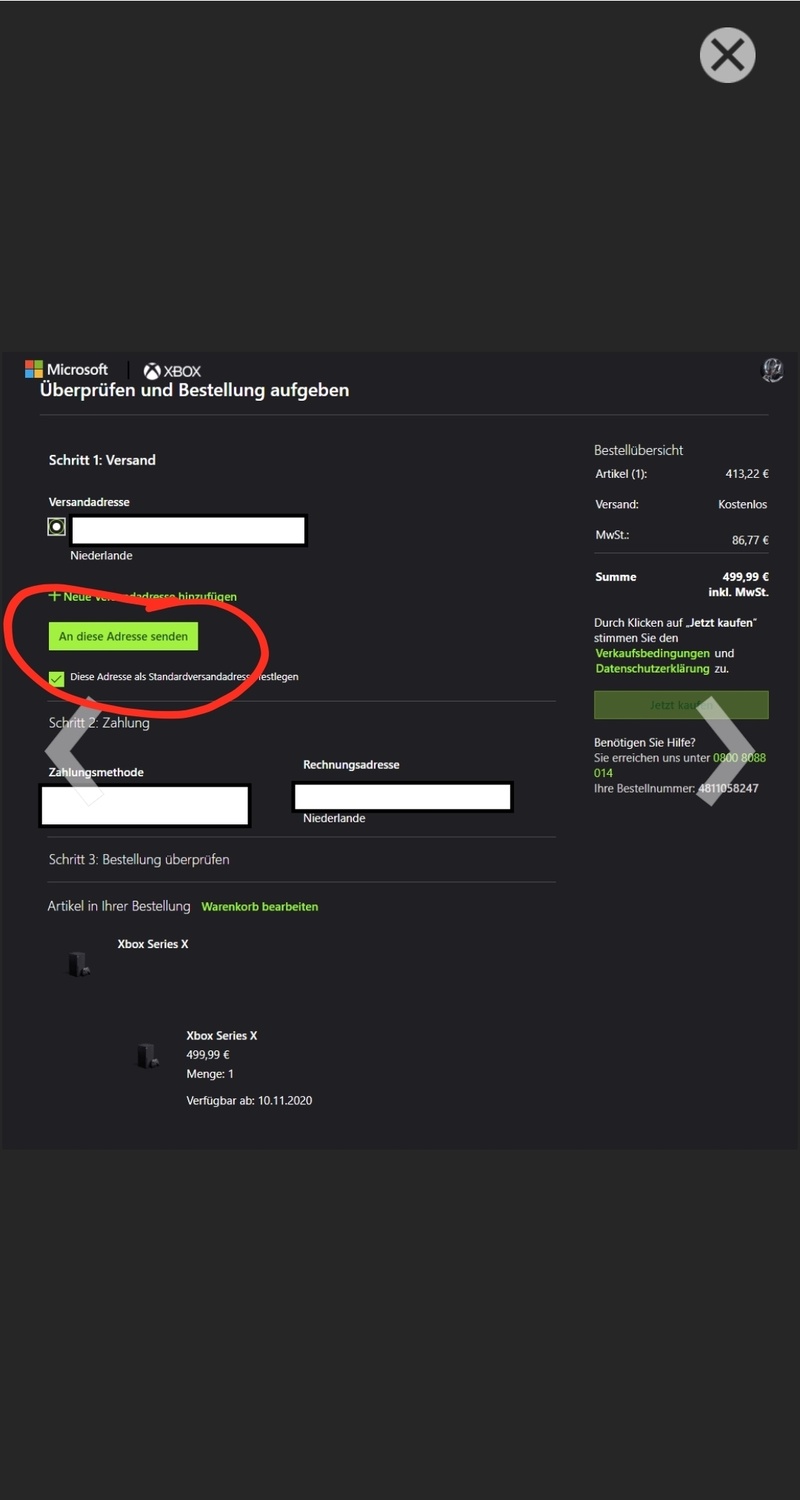The height and width of the screenshot is (1500, 800).
Task: Click the 'Schritt 1: Versand' heading
Action: (x=102, y=460)
